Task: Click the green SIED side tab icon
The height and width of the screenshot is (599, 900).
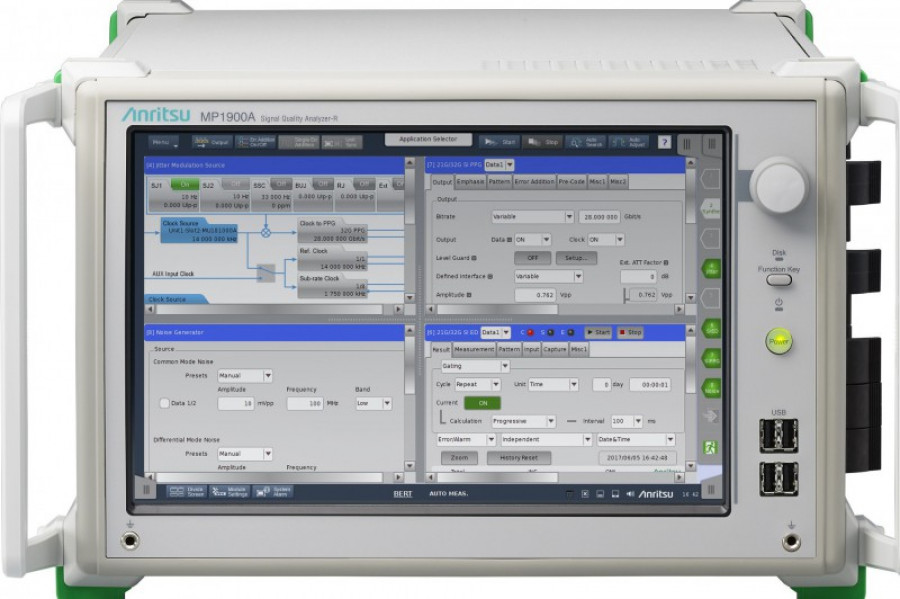Action: click(711, 329)
